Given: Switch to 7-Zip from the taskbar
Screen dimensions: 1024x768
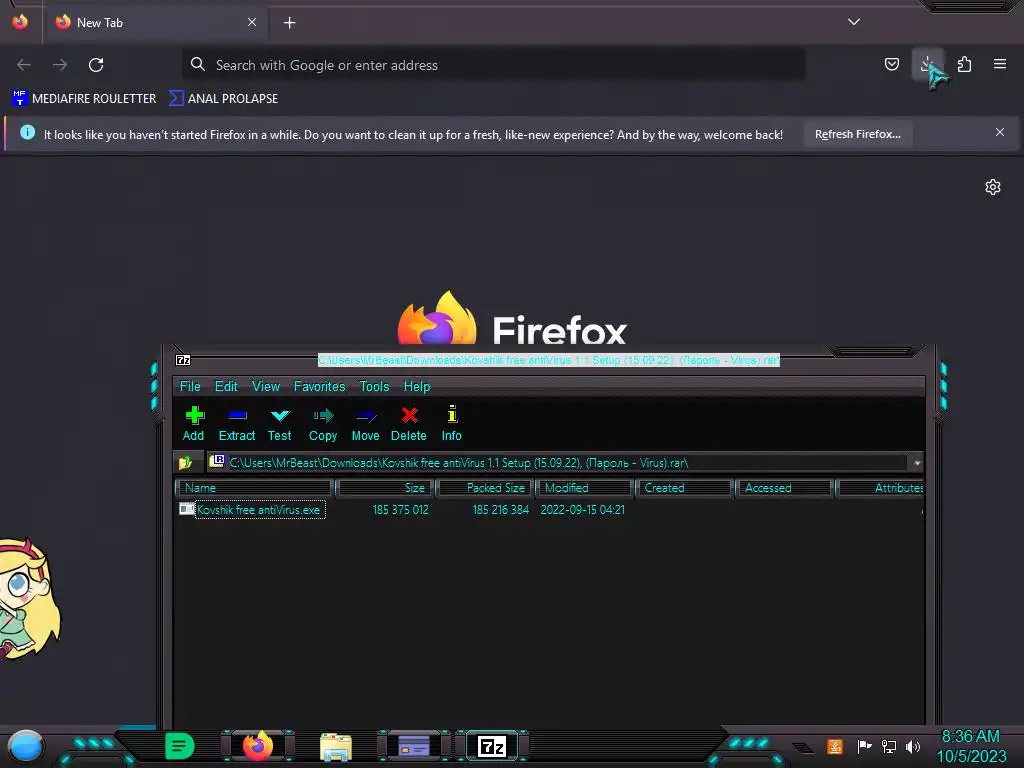Looking at the screenshot, I should 492,746.
